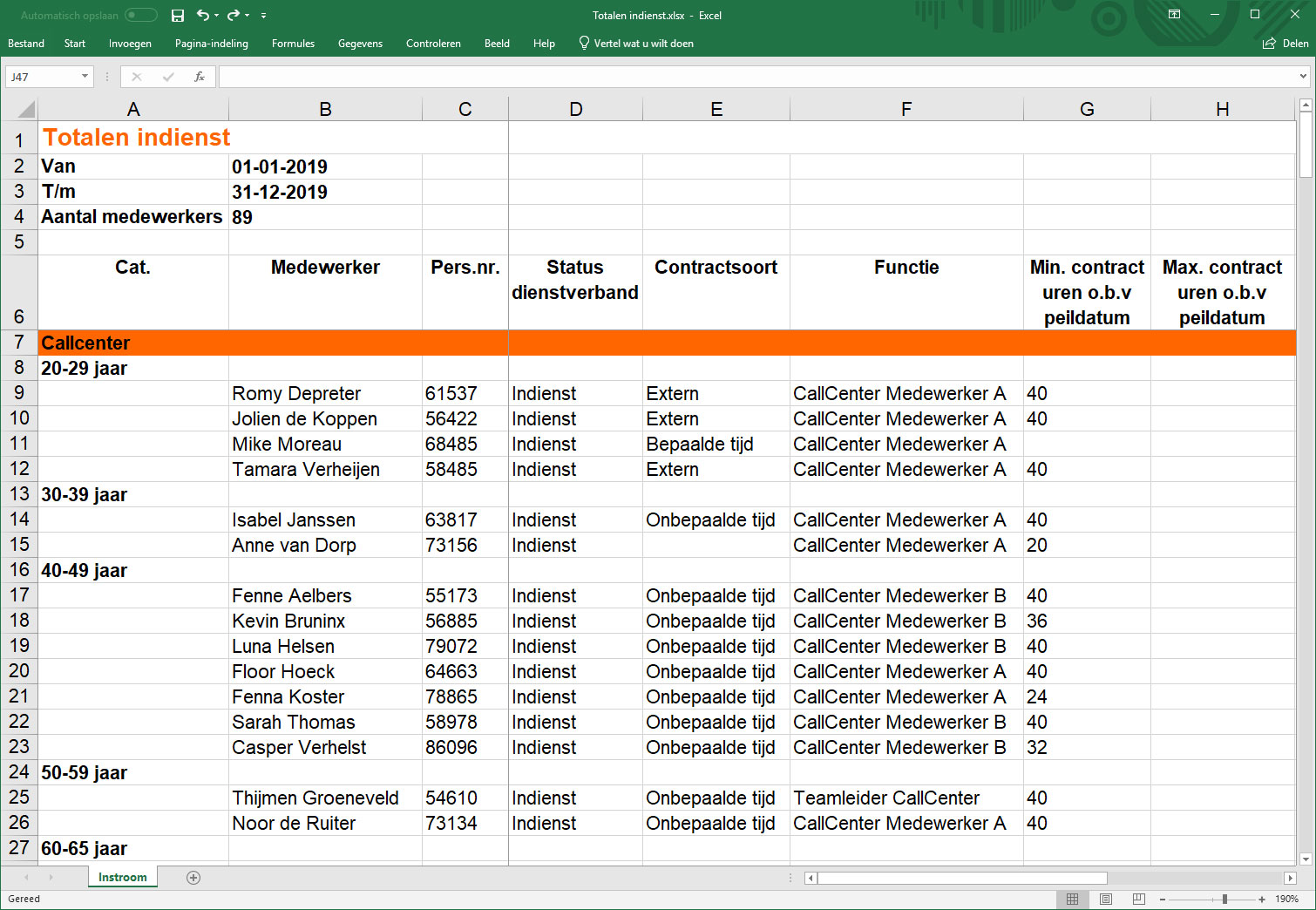
Task: Click the horizontal scrollbar thumb
Action: pos(962,878)
